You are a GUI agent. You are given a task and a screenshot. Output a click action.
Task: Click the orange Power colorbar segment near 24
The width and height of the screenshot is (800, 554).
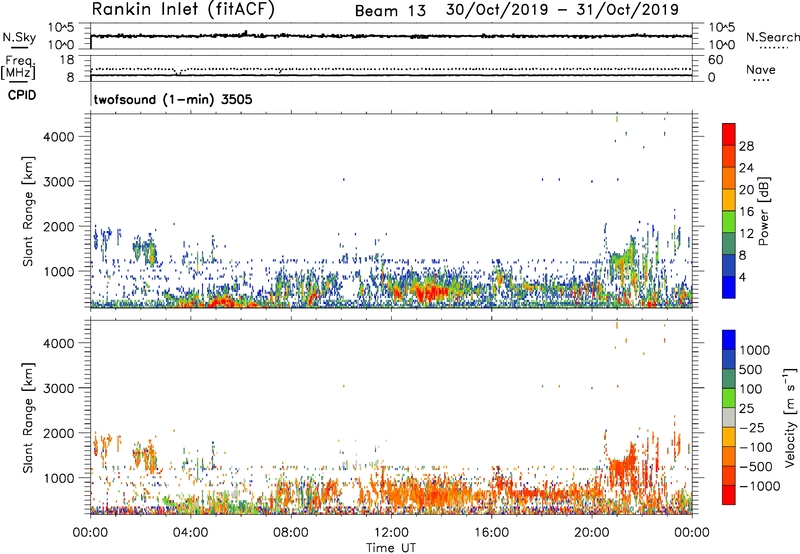point(729,177)
